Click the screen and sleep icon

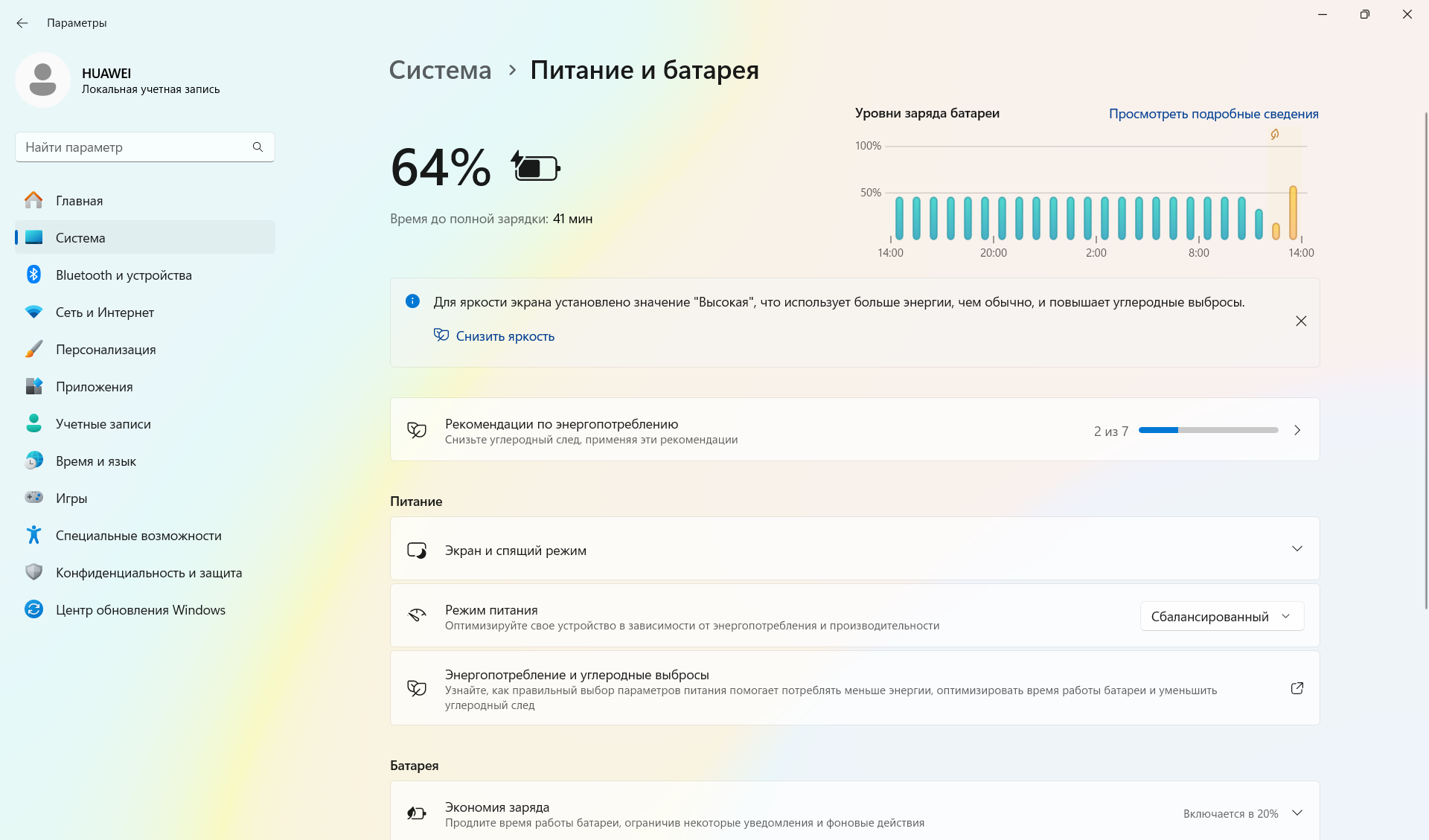417,550
